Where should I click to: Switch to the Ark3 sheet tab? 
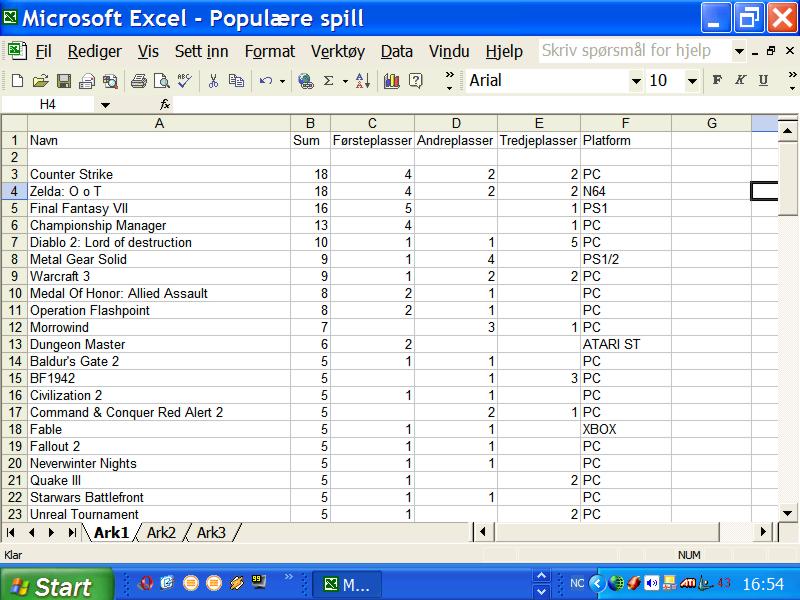point(211,533)
